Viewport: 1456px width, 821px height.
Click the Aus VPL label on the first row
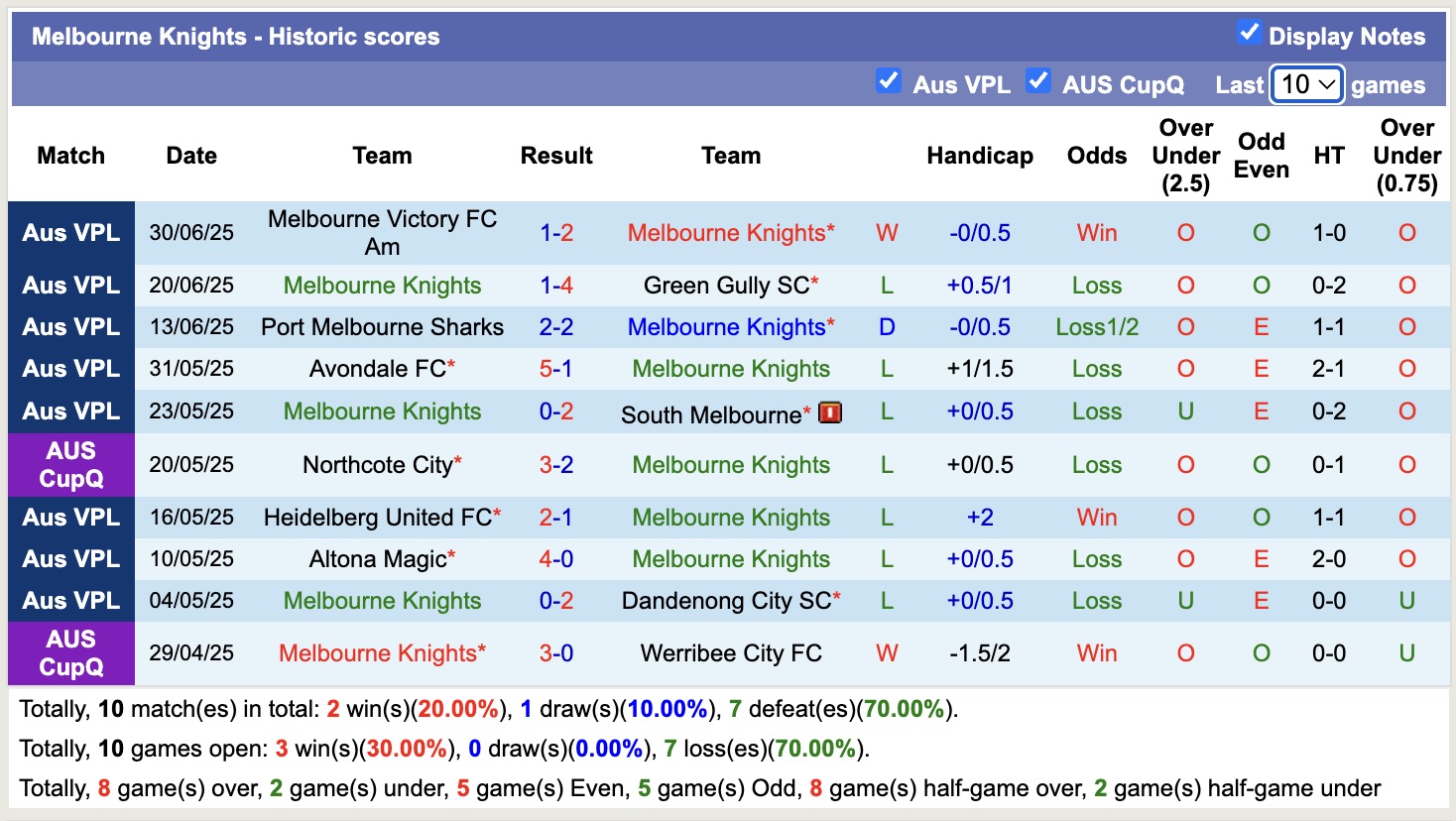click(x=70, y=233)
